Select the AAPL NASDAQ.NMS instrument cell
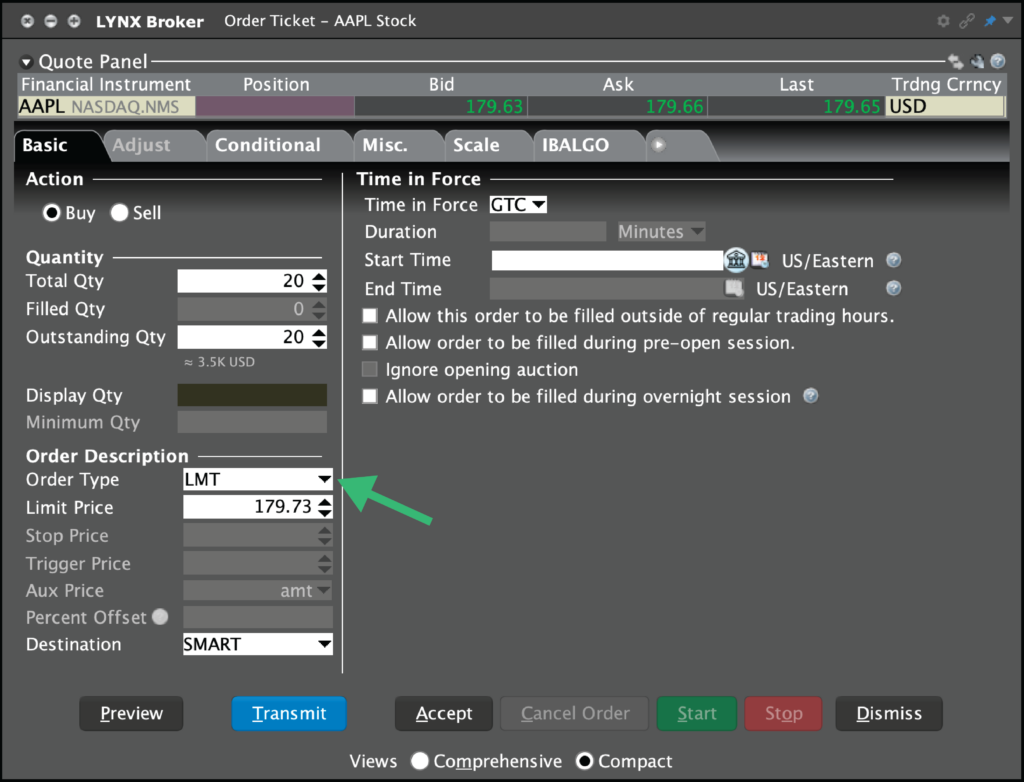 pyautogui.click(x=106, y=106)
